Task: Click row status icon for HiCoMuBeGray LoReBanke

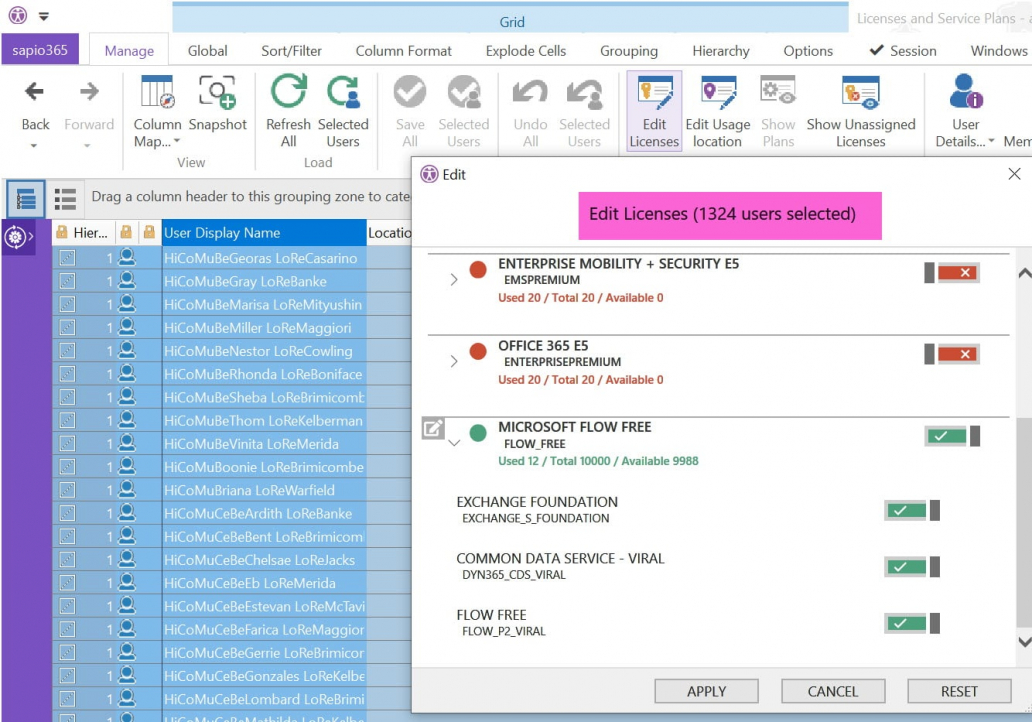Action: coord(67,281)
